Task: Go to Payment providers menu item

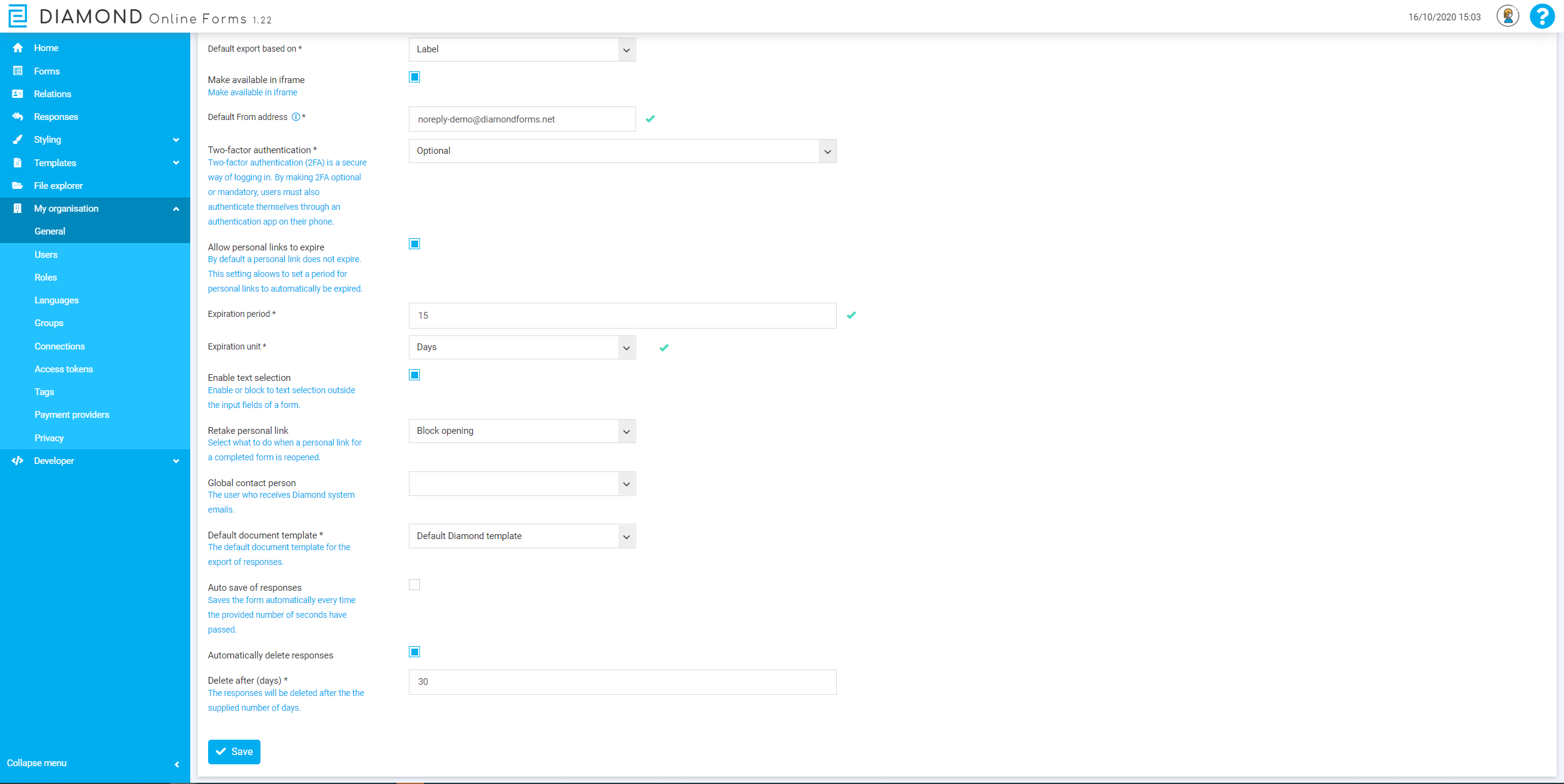Action: (72, 415)
